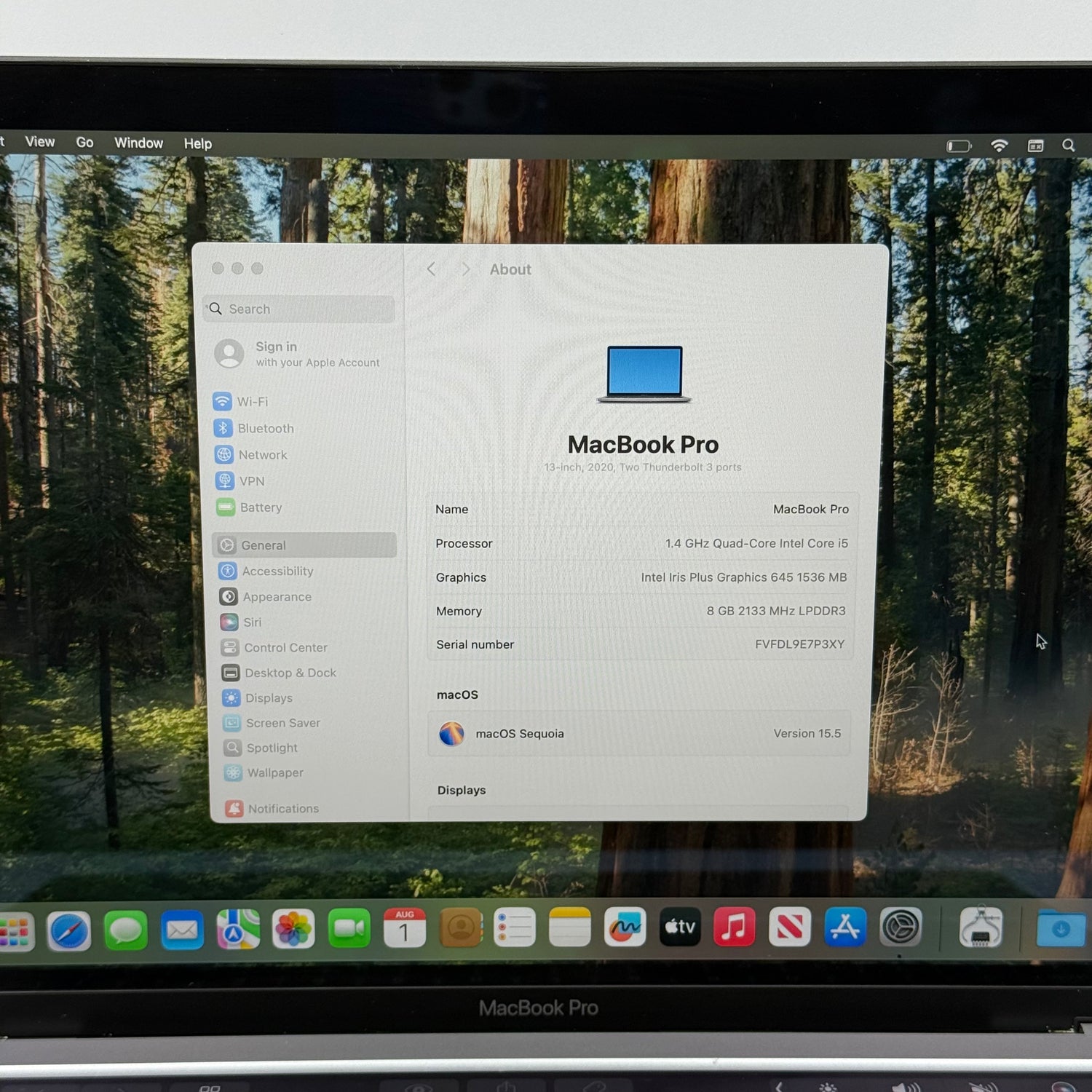
Task: Click the Search field in System Settings
Action: (x=299, y=309)
